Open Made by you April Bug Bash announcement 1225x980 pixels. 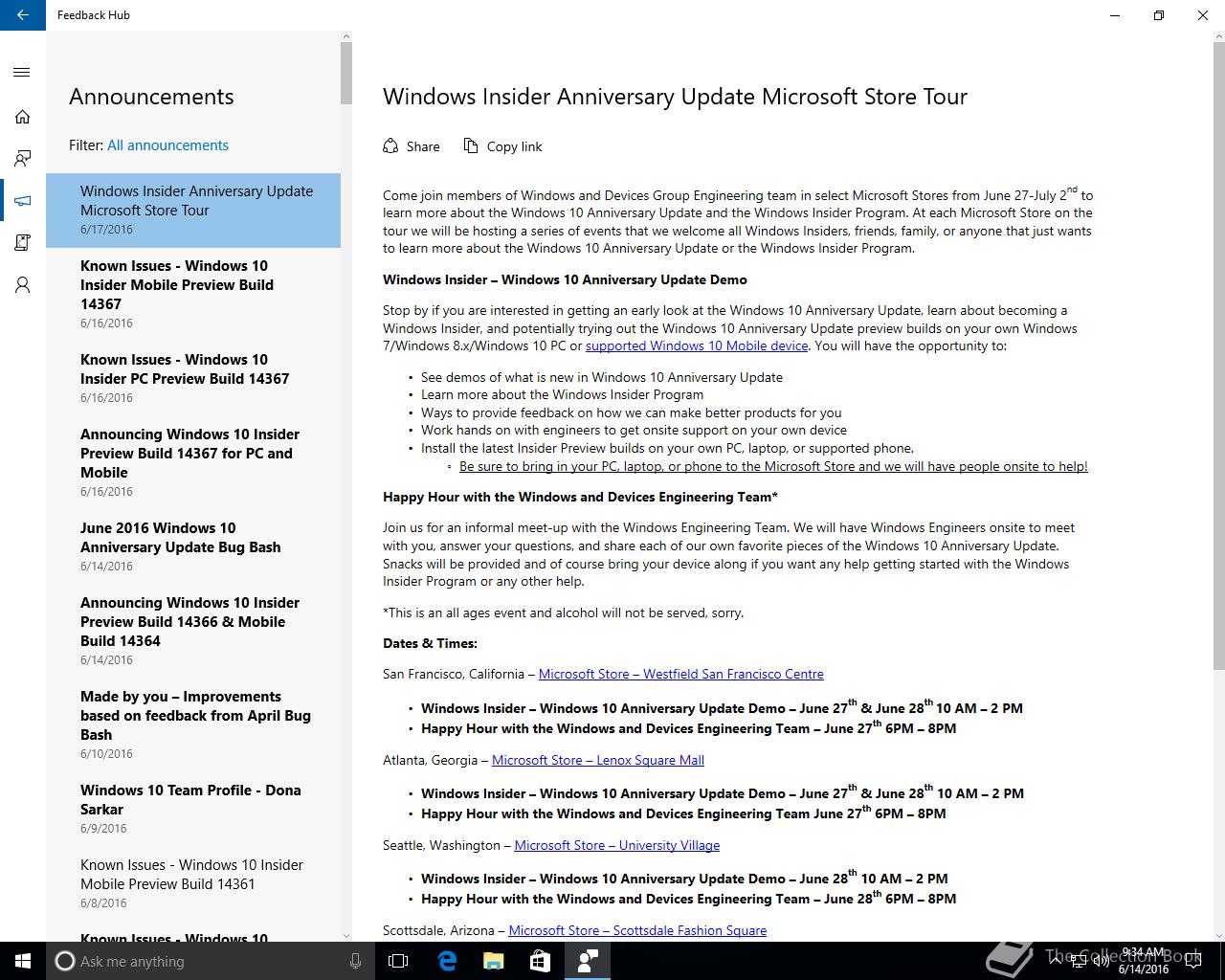point(193,724)
